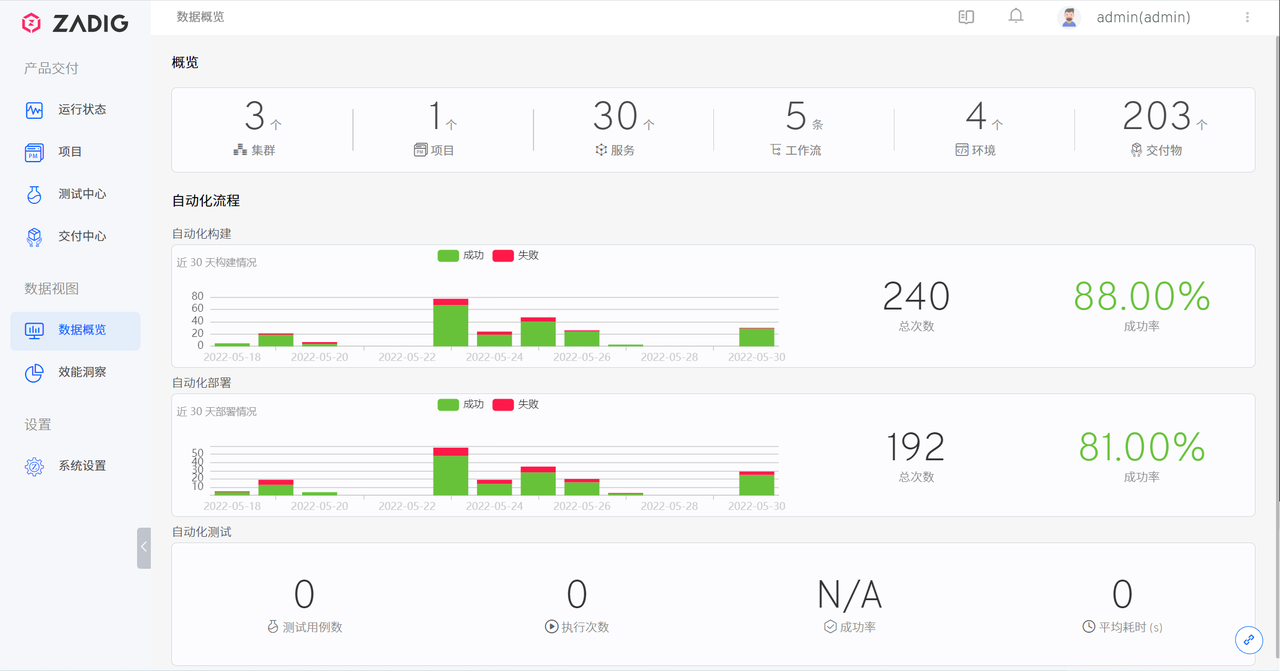Click the 测试中心 flask icon
Screen dimensions: 1280x671
[x=34, y=194]
